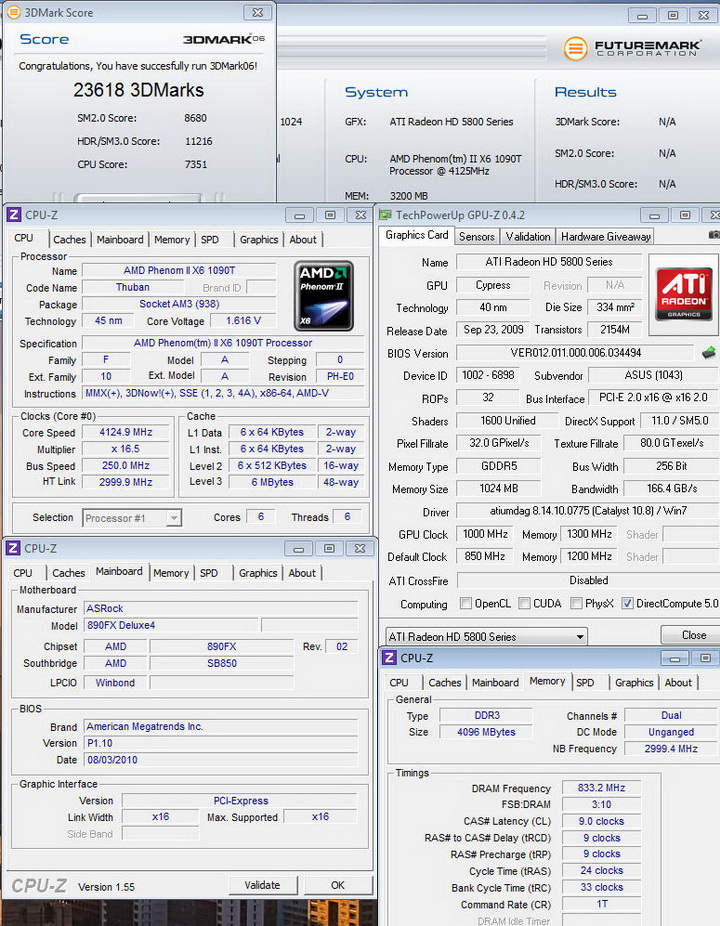
Task: Click the Code Name value Thuban
Action: [x=132, y=287]
